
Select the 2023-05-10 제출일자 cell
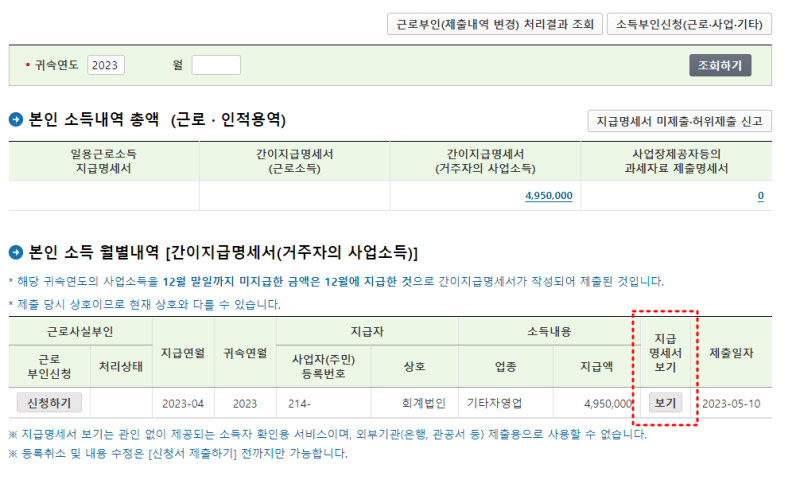coord(731,403)
